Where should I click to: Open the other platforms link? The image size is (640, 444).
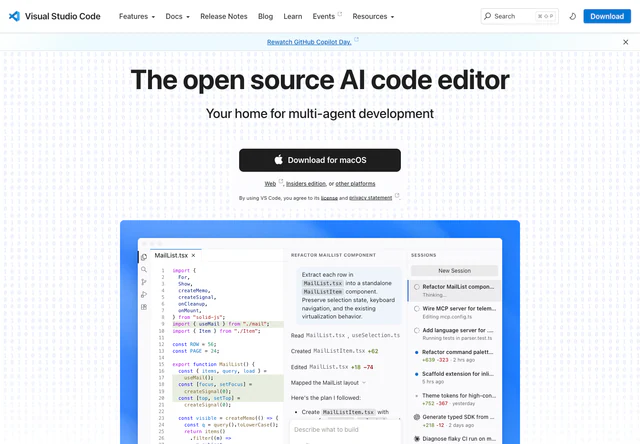click(x=355, y=184)
